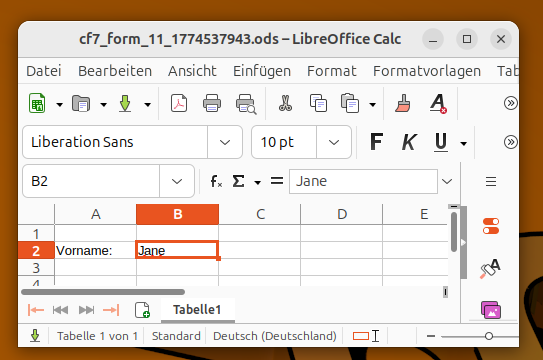Open the sidebar settings hamburger menu
Viewport: 543px width, 360px height.
click(x=491, y=181)
